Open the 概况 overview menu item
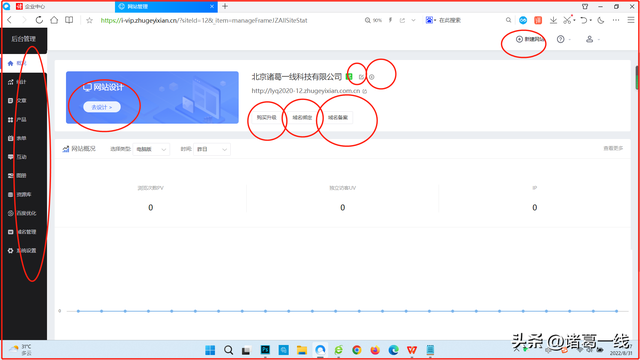This screenshot has width=640, height=360. pos(23,63)
